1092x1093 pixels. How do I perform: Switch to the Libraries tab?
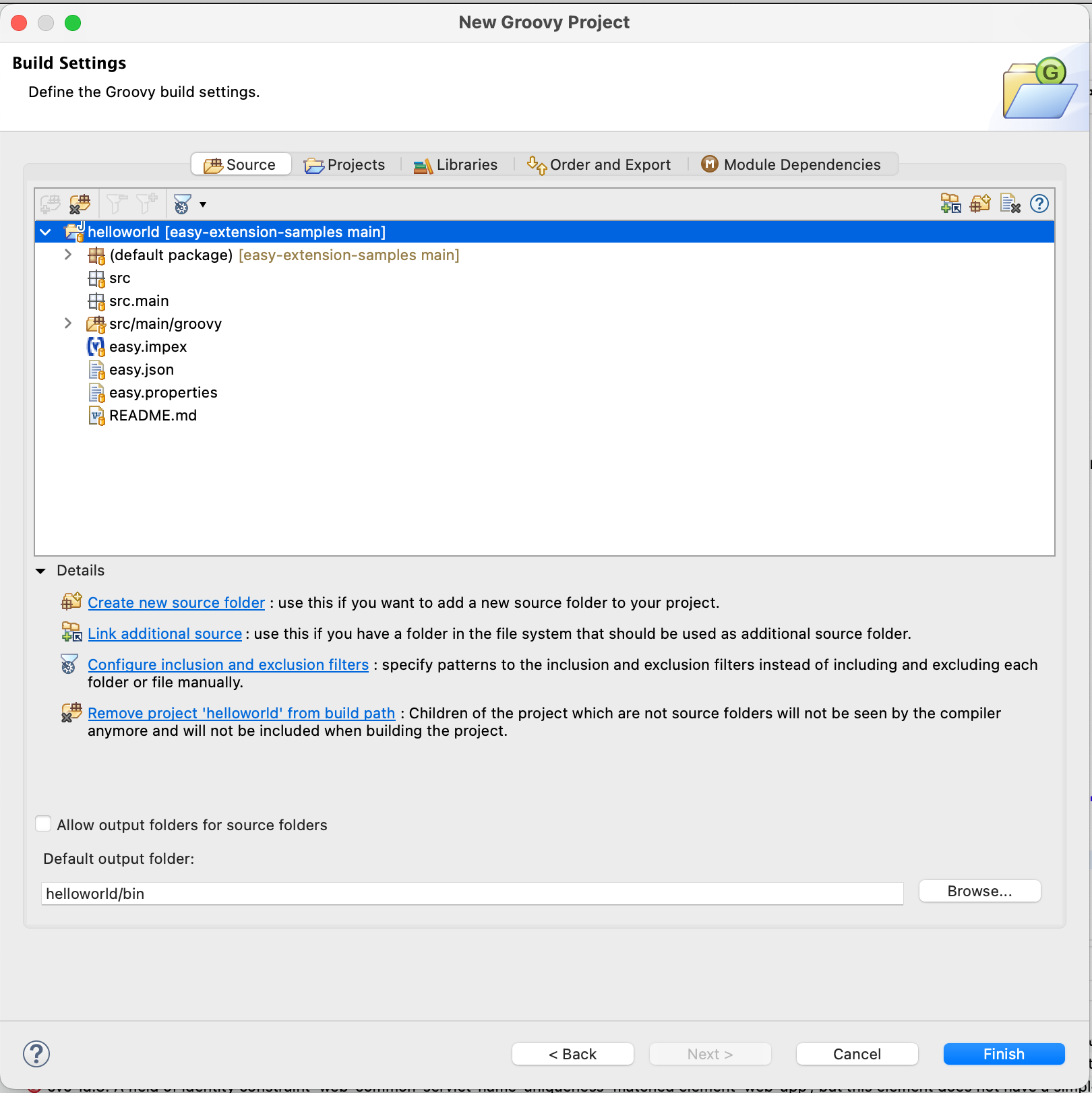[x=456, y=164]
